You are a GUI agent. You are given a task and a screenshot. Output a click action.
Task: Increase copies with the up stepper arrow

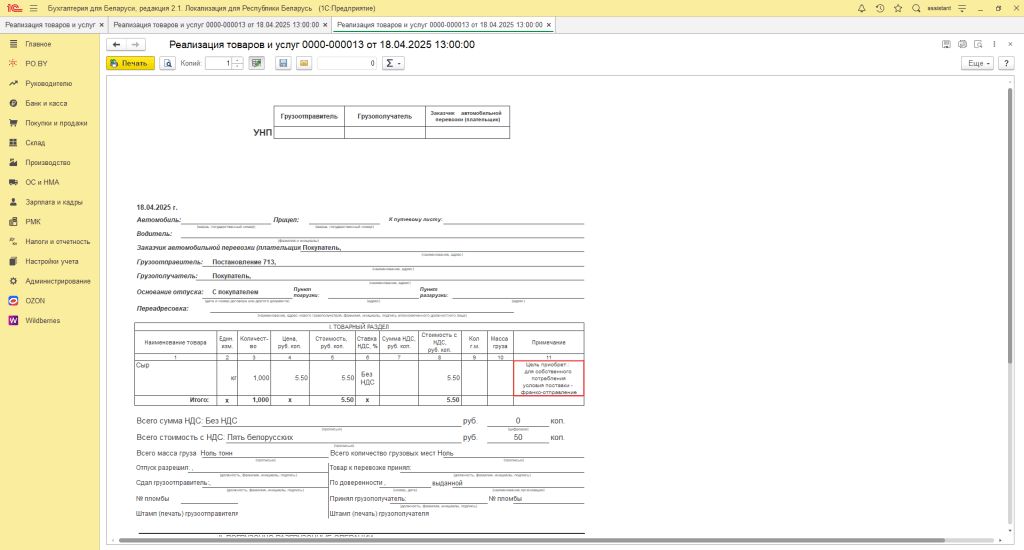point(238,60)
